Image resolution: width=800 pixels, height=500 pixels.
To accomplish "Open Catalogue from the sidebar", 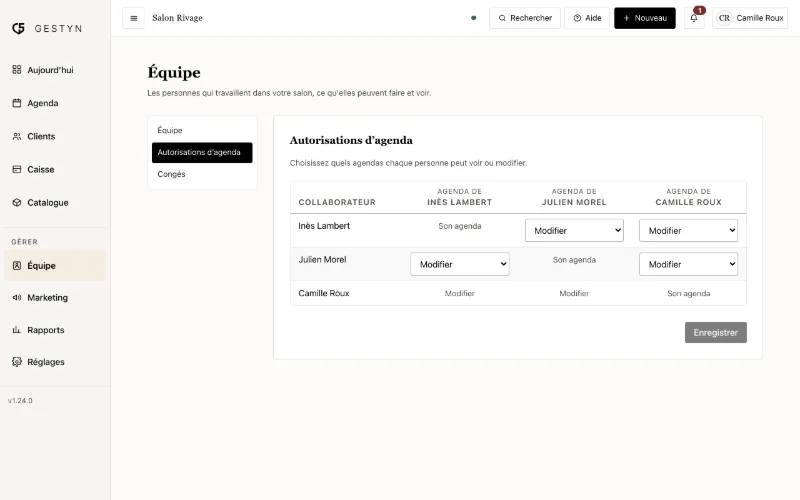I will point(55,203).
